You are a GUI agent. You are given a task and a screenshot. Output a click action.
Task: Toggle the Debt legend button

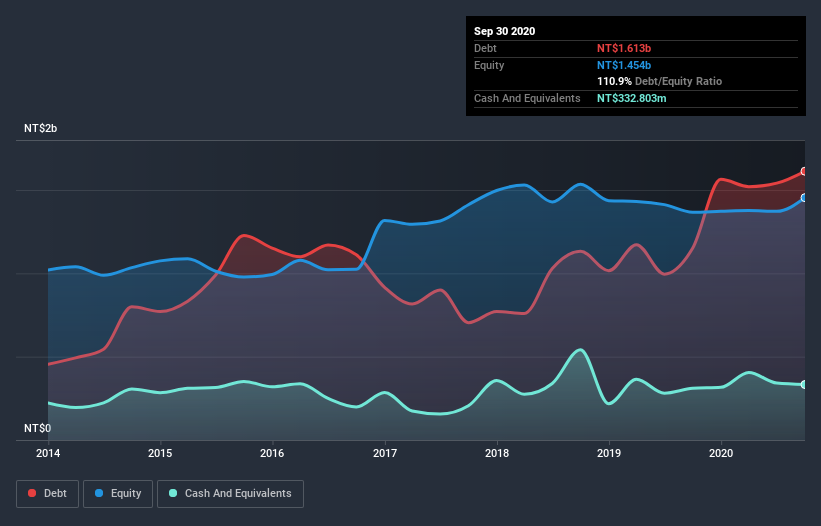(x=48, y=494)
